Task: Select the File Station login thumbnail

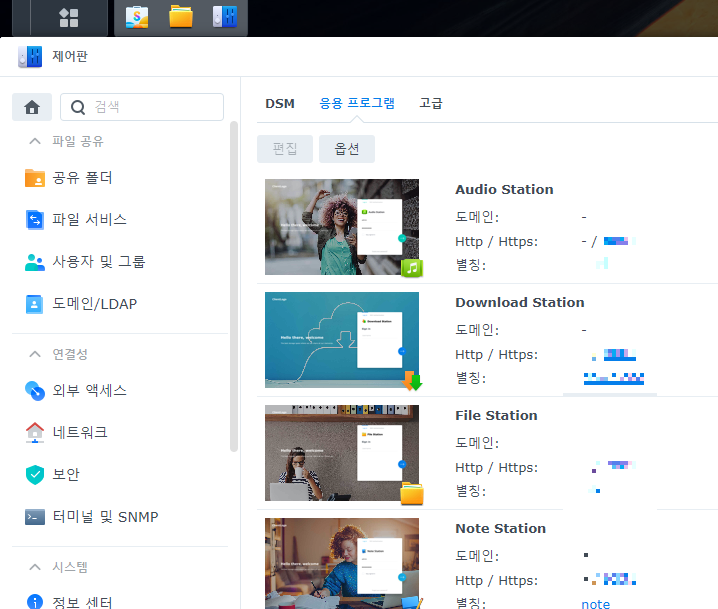Action: tap(342, 453)
